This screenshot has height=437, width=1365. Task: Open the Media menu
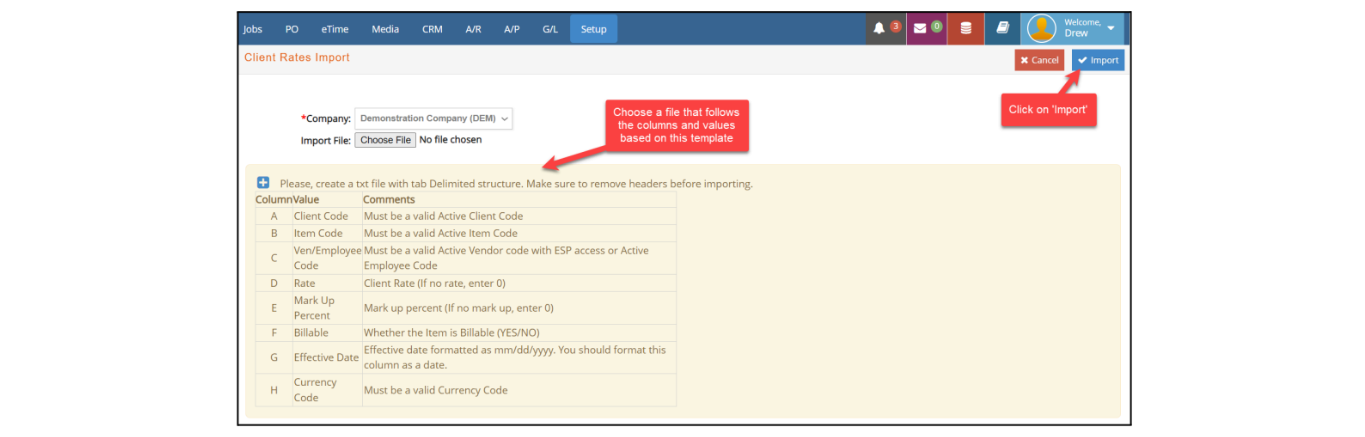385,29
